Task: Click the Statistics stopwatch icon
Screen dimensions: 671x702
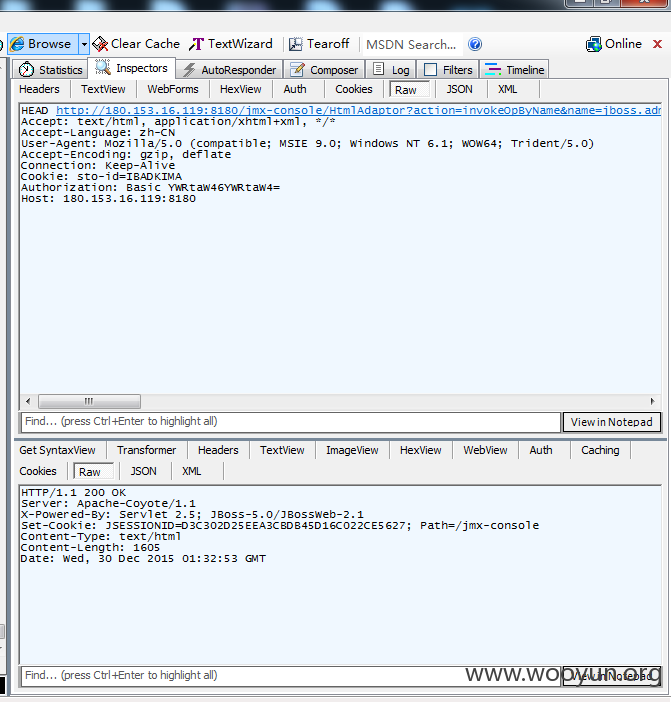Action: pos(26,69)
